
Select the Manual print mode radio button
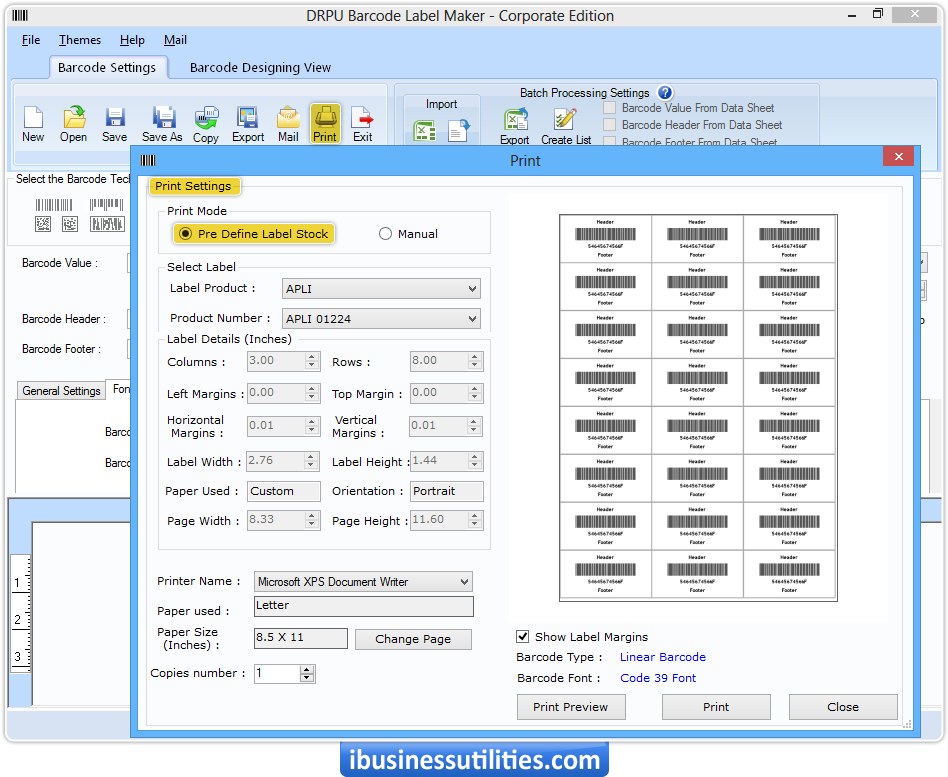point(385,233)
